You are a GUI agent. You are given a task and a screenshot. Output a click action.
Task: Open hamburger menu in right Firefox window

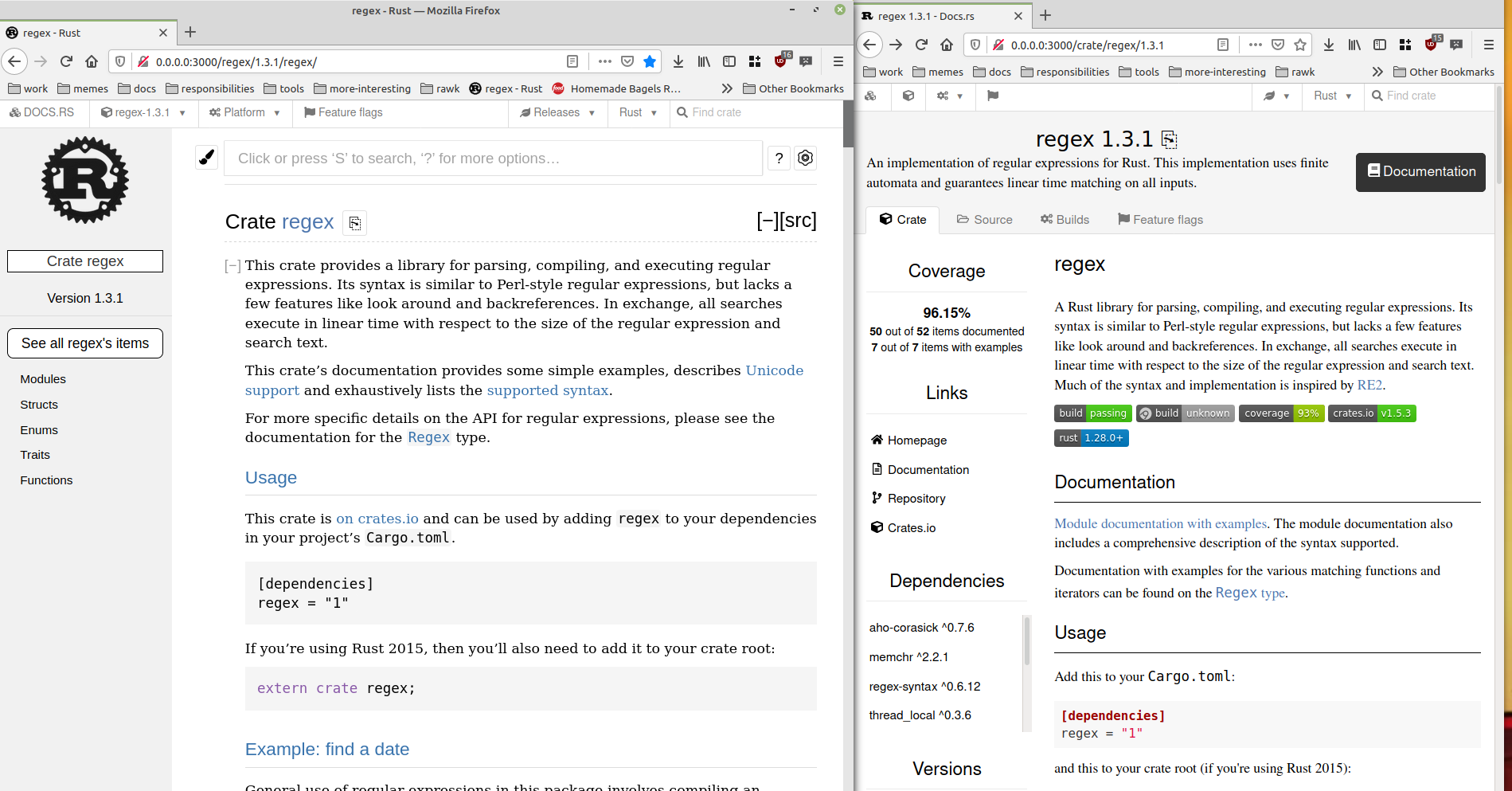click(1488, 45)
